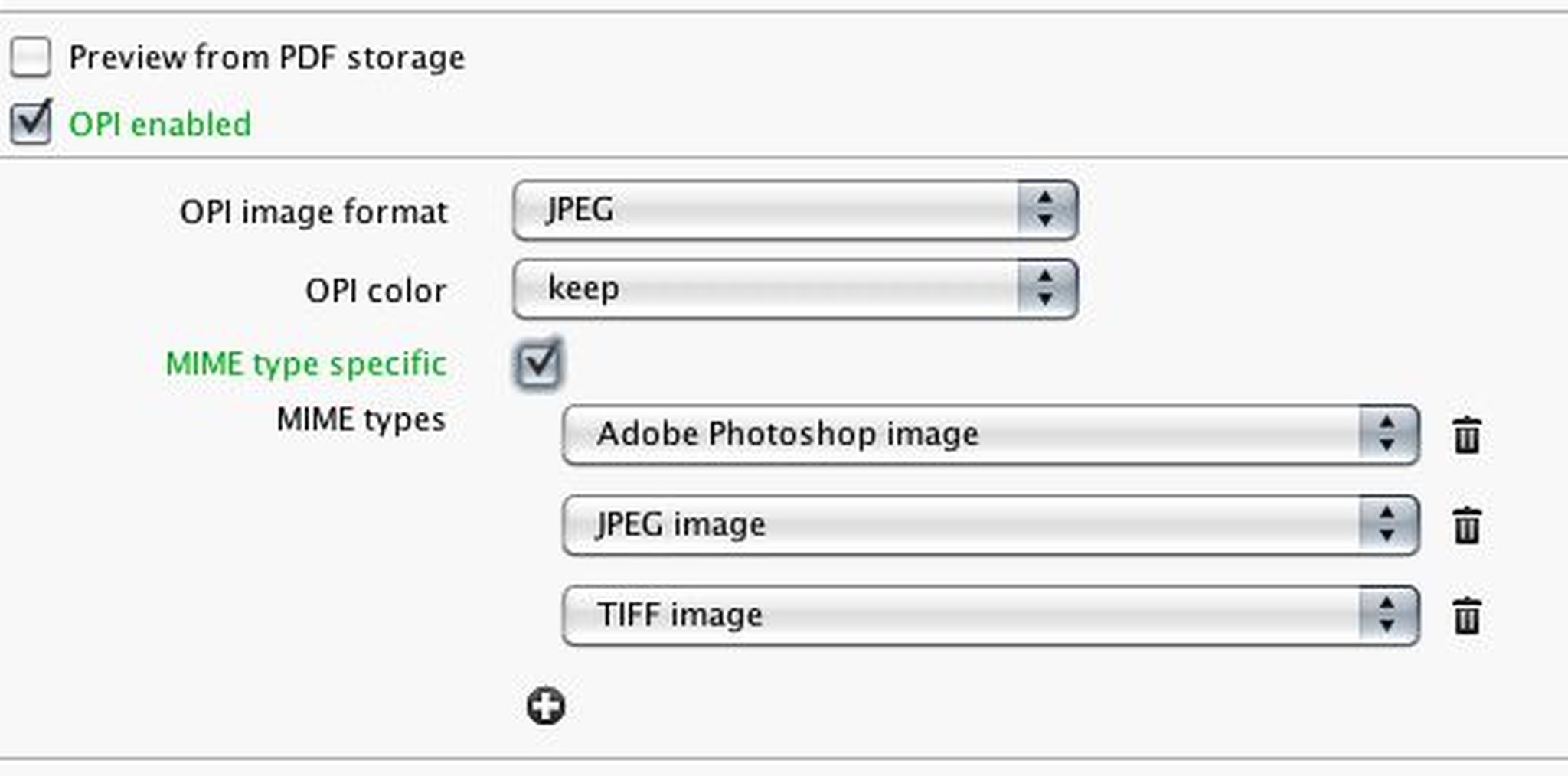The height and width of the screenshot is (776, 1568).
Task: Click the OPI image format label
Action: [313, 212]
